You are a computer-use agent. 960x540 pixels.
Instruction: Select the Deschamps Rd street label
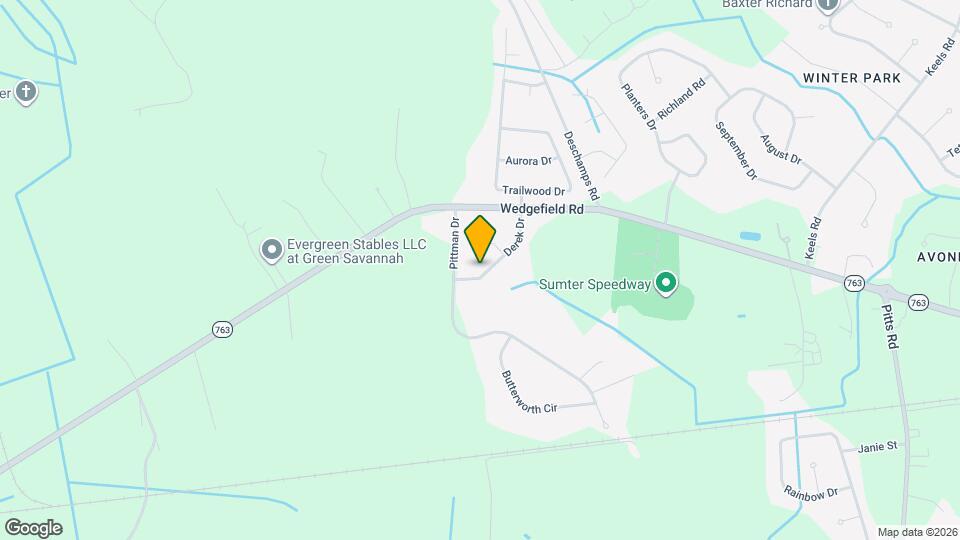580,165
